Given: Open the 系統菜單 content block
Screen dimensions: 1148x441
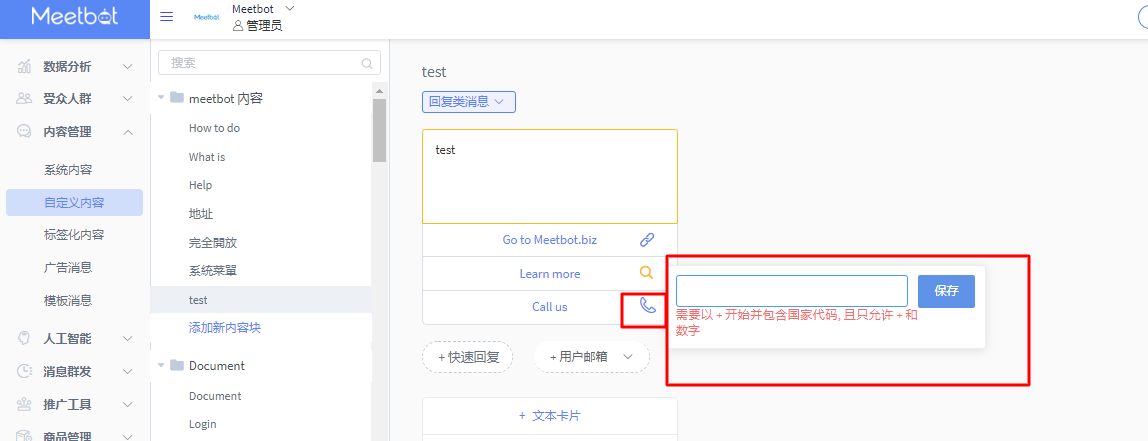Looking at the screenshot, I should pos(213,270).
